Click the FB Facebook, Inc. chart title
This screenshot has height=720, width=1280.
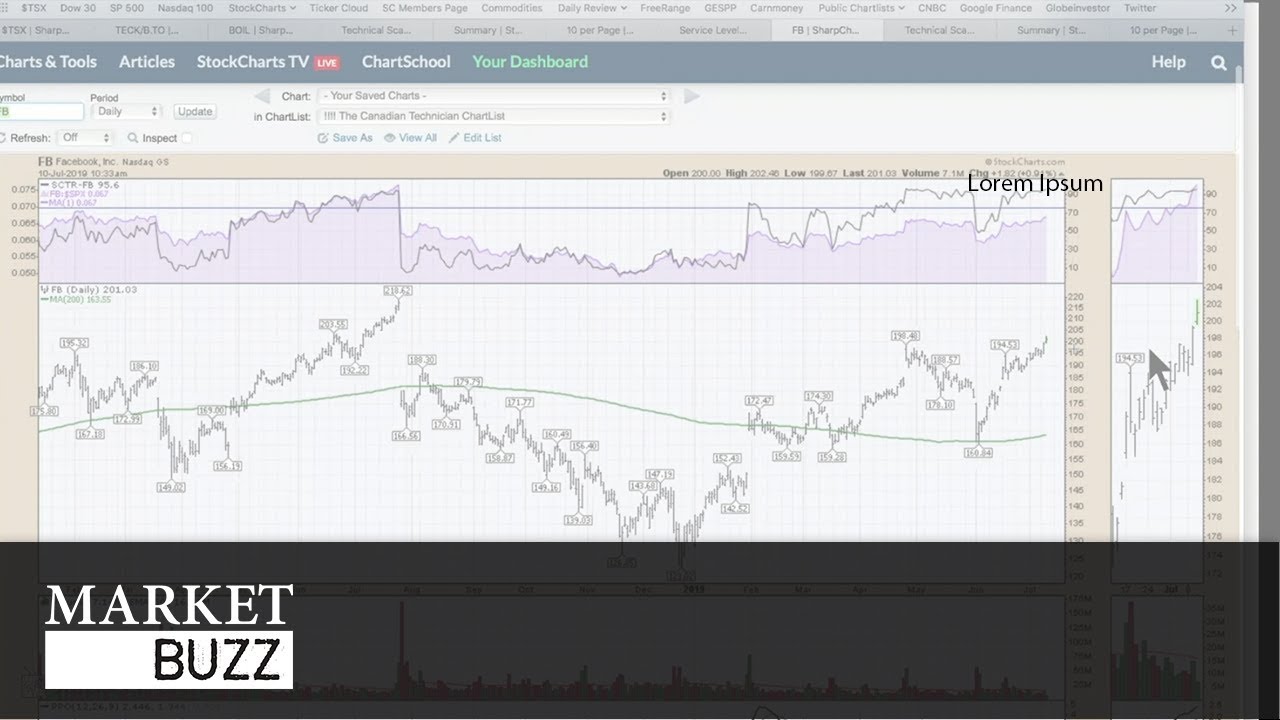(x=104, y=162)
